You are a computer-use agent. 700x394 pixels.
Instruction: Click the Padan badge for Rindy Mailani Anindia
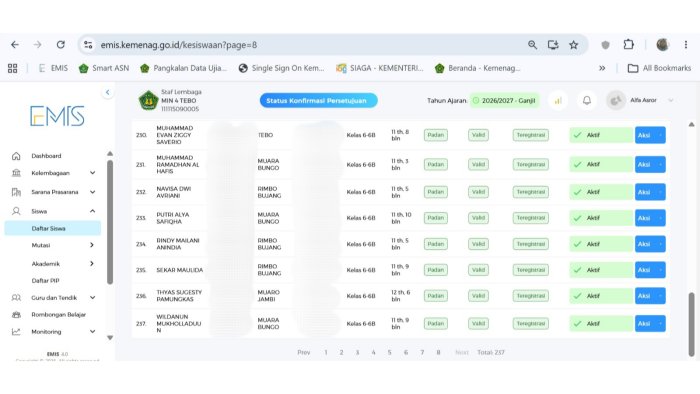436,244
